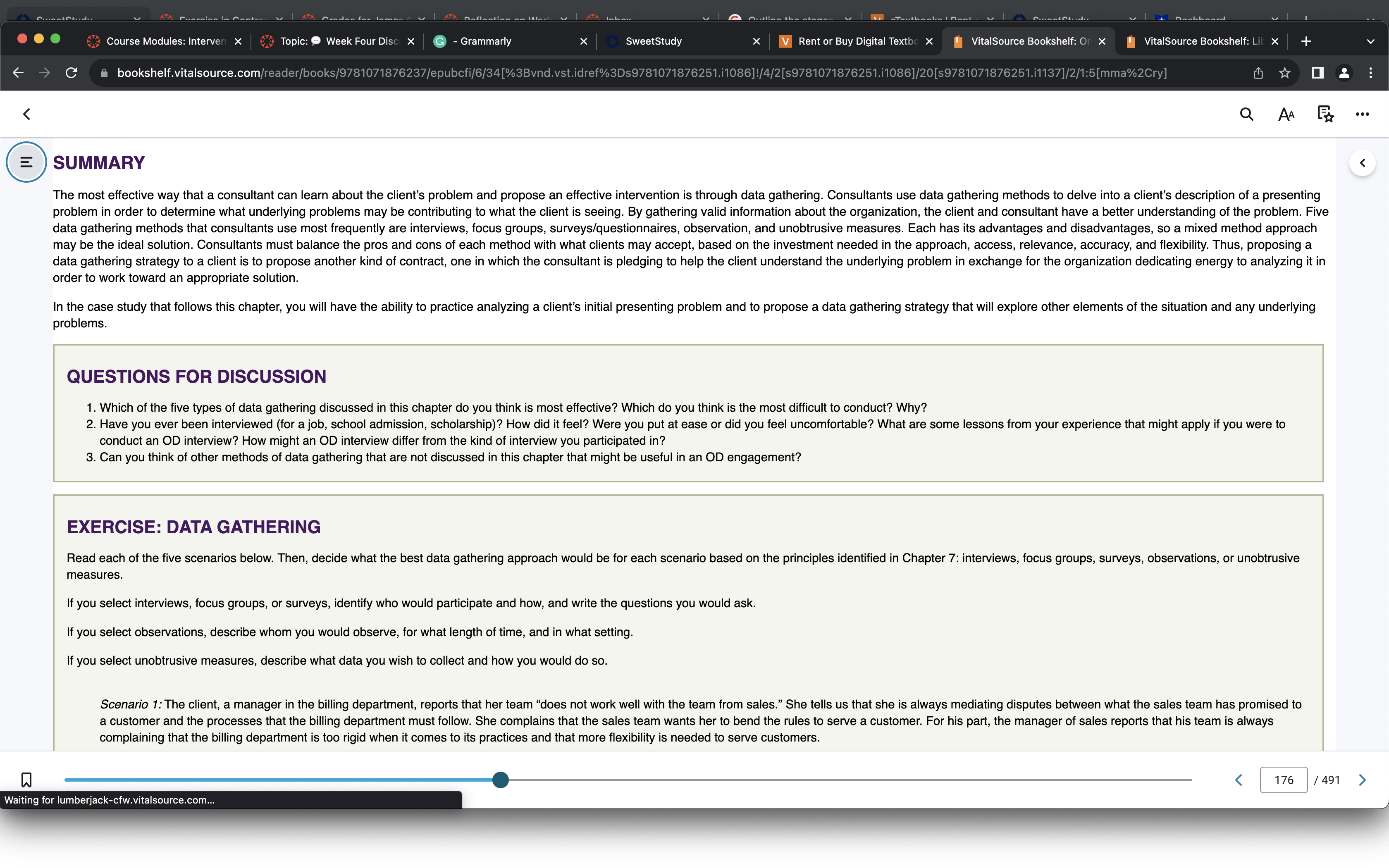Click discussion question 2 about being interviewed
The height and width of the screenshot is (868, 1389).
point(692,432)
